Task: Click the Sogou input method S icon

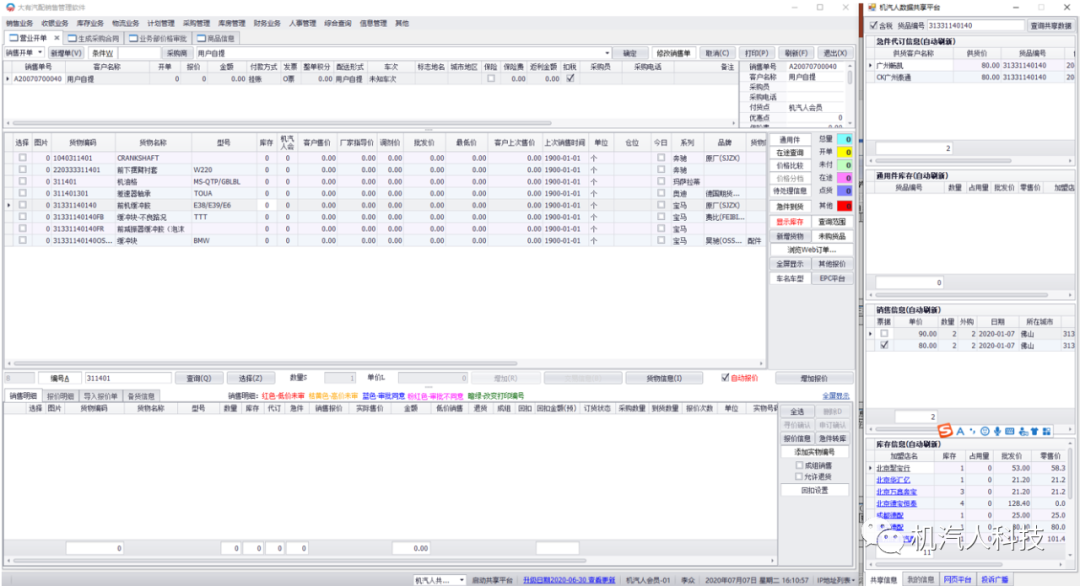Action: tap(945, 431)
